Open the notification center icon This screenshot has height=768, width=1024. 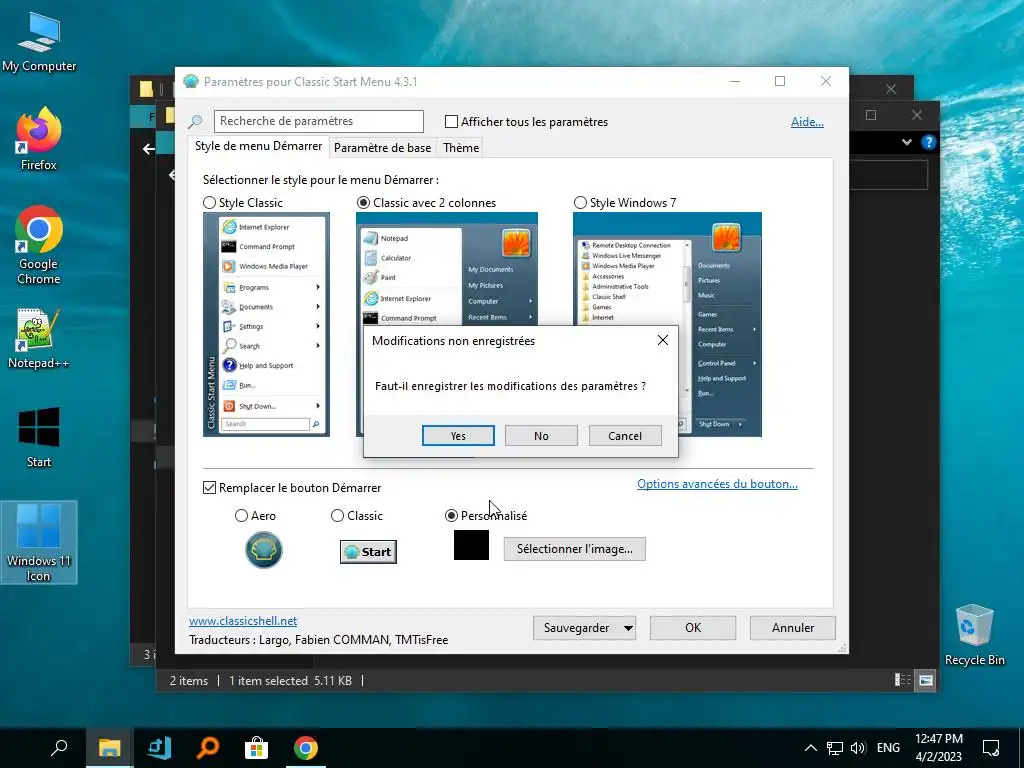(991, 748)
